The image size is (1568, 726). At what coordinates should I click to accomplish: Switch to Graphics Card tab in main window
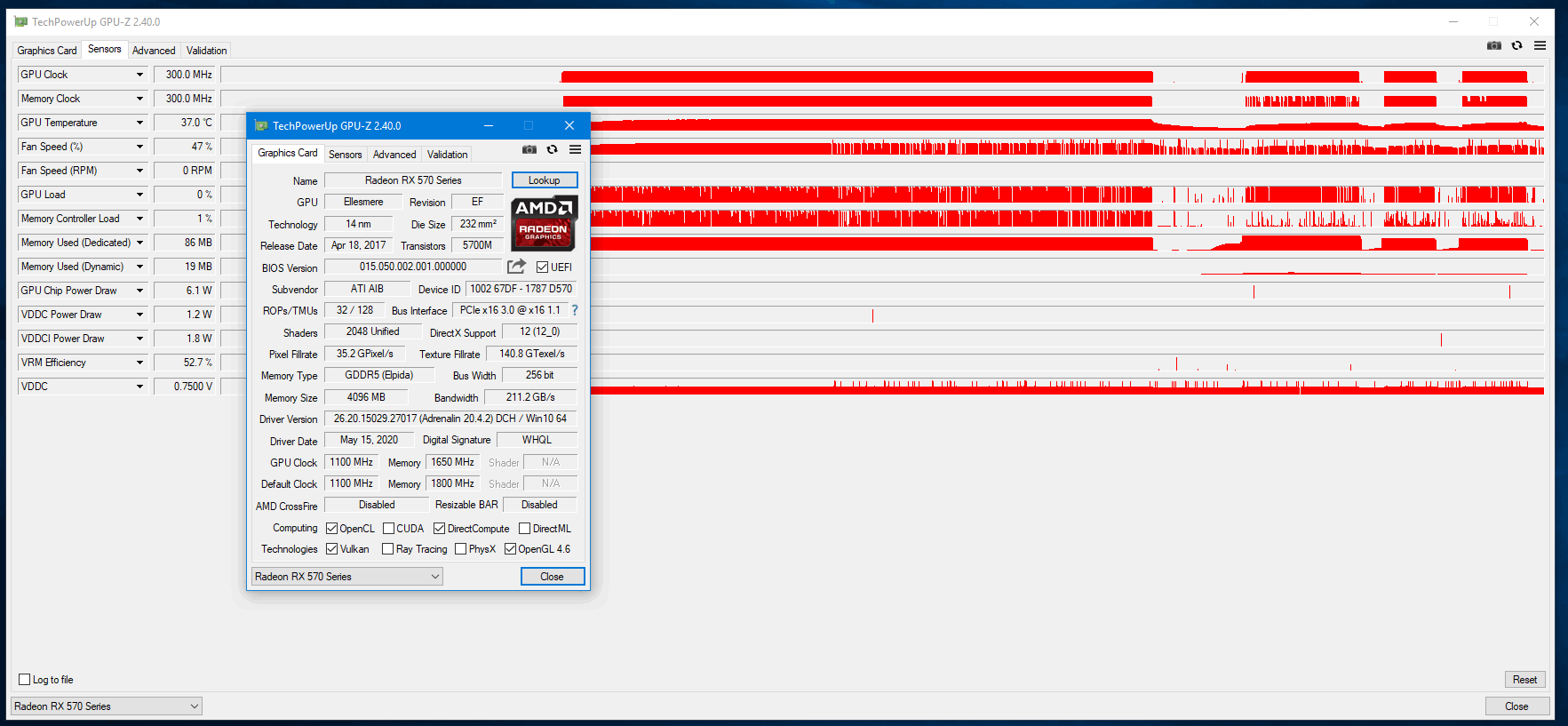47,51
